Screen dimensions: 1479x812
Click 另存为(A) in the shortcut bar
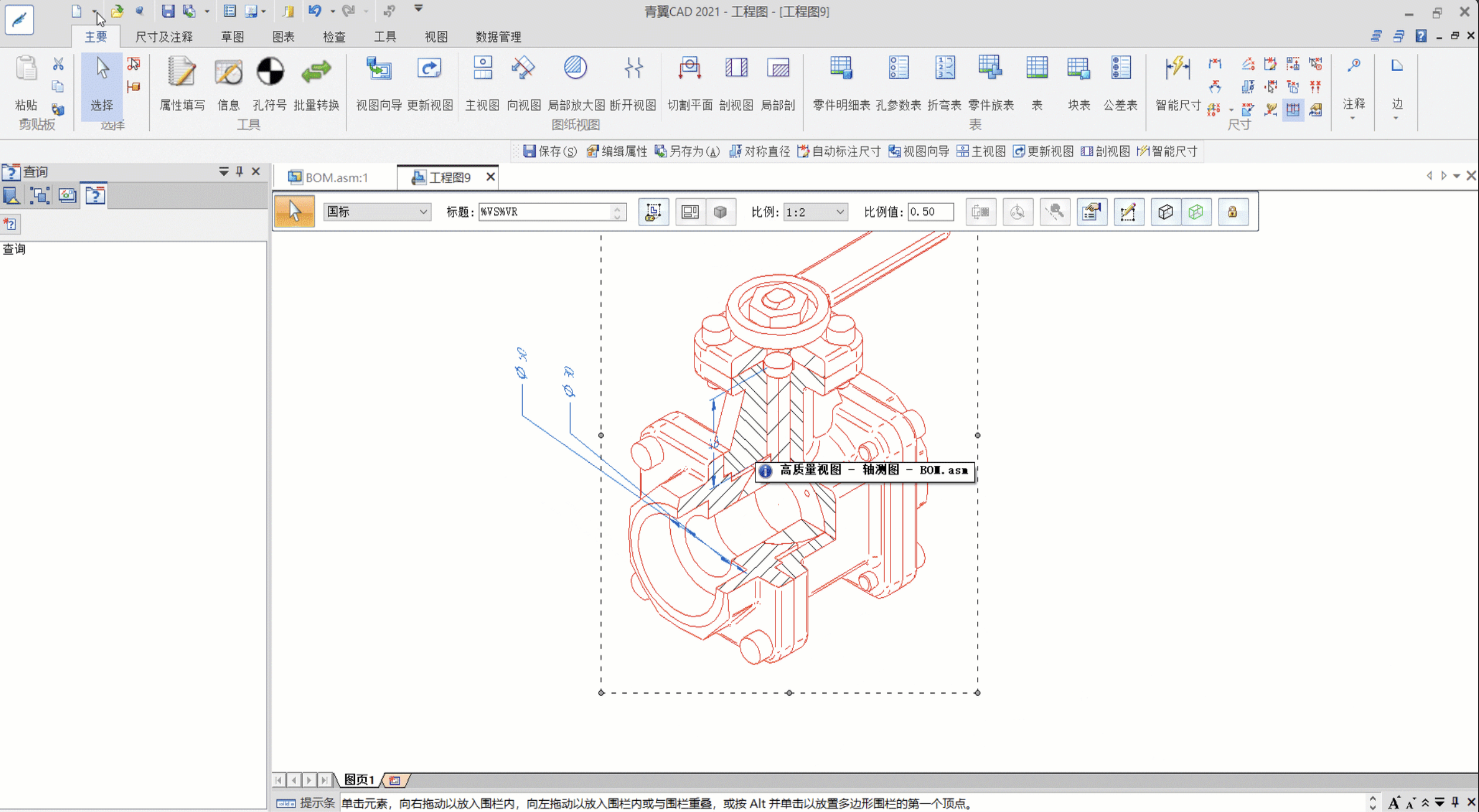[687, 151]
